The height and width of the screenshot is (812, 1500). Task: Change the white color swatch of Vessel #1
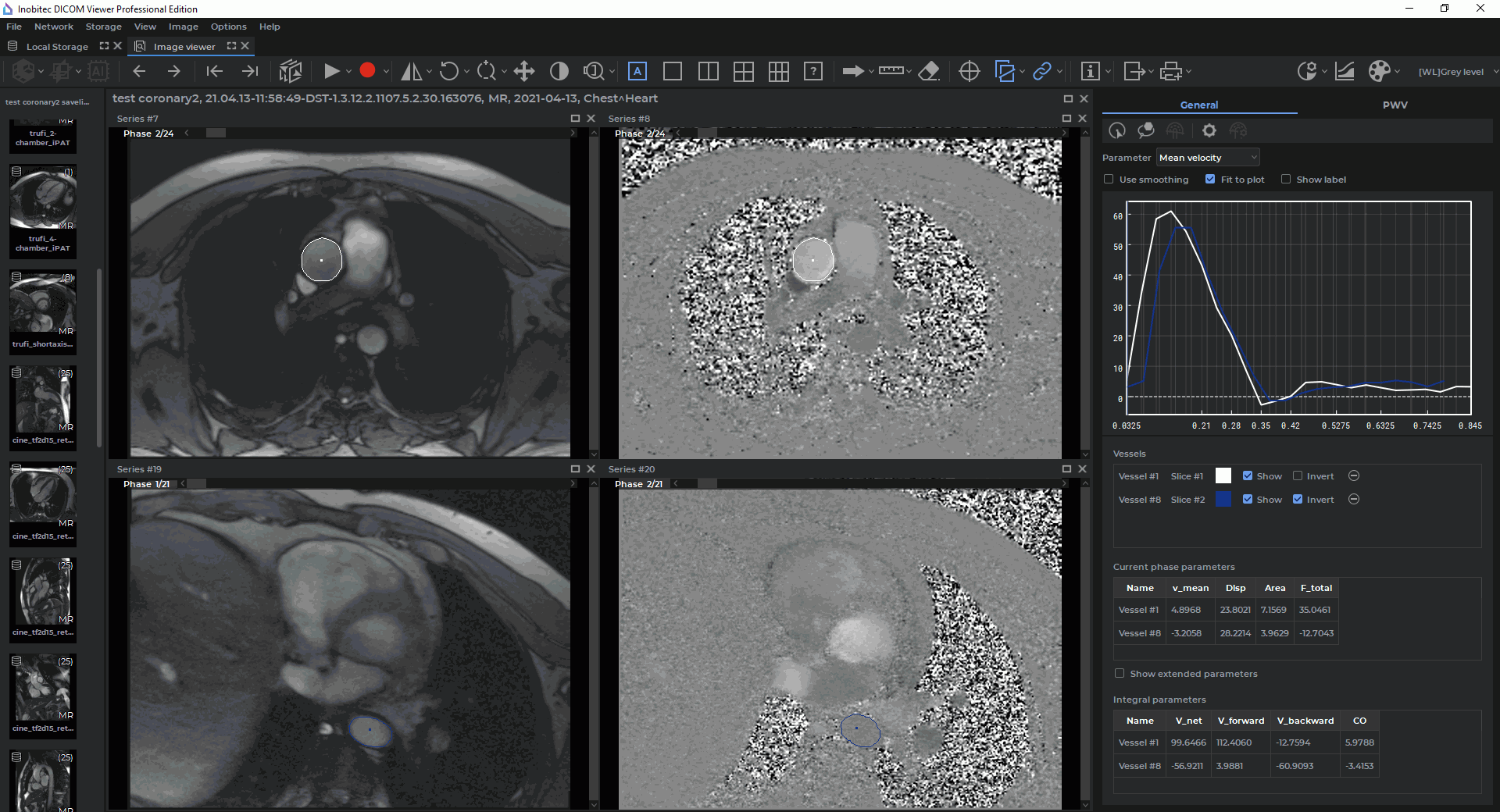pyautogui.click(x=1223, y=476)
